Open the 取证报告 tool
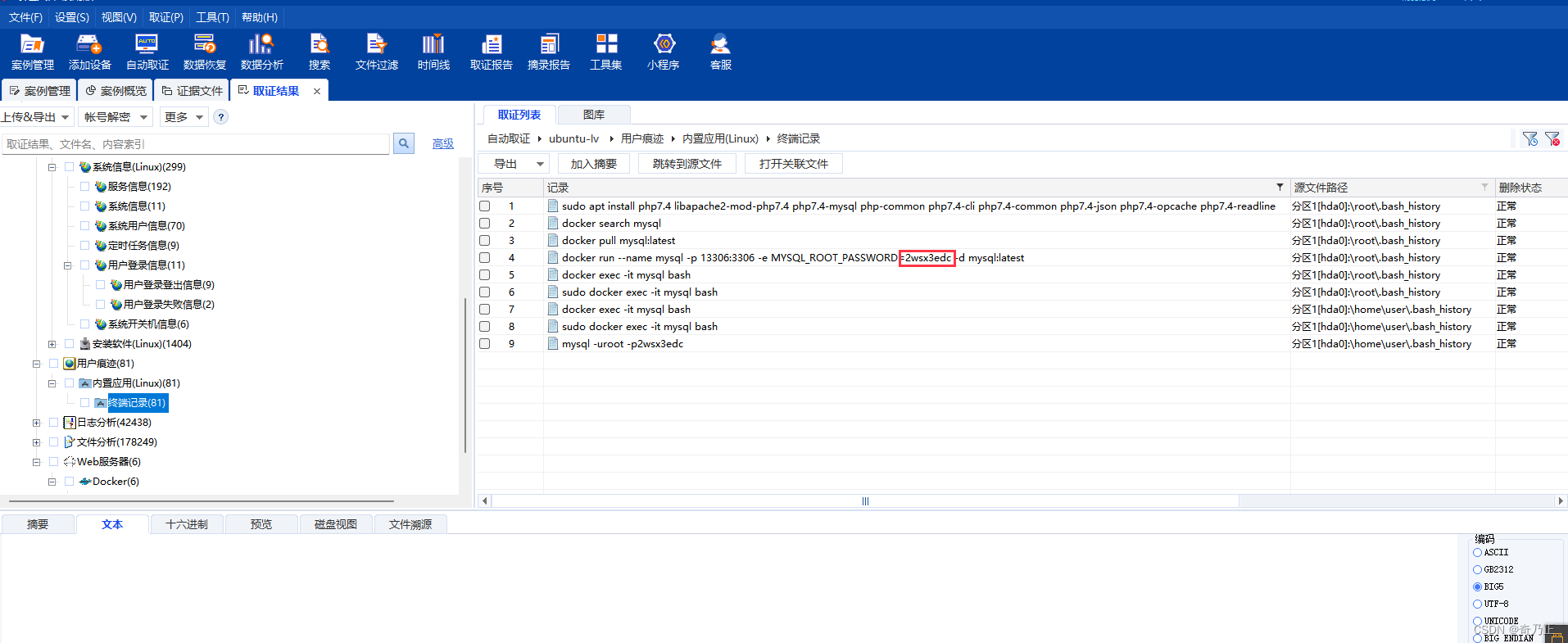1568x643 pixels. (491, 52)
